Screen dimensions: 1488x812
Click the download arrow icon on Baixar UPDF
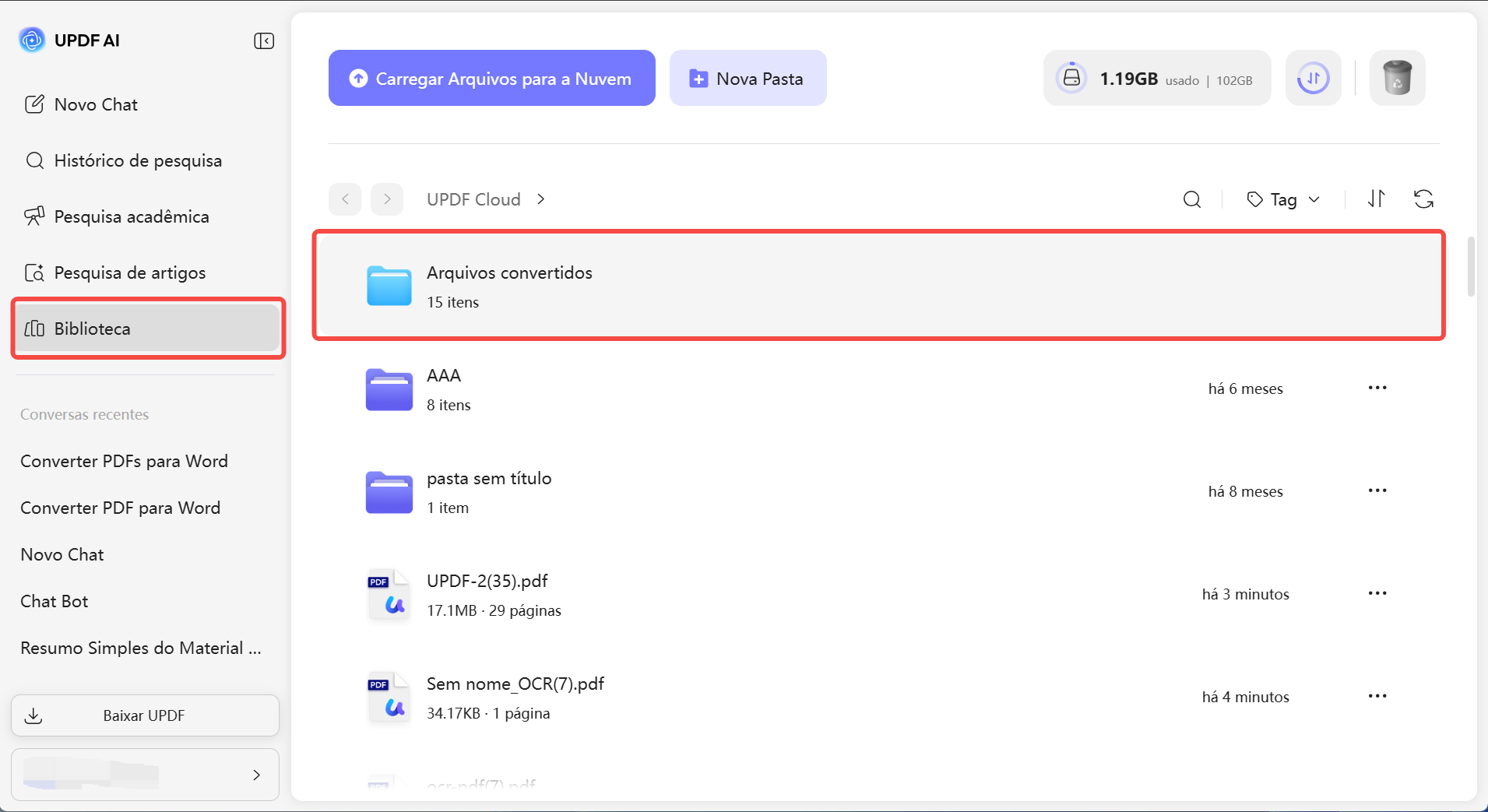[x=33, y=715]
